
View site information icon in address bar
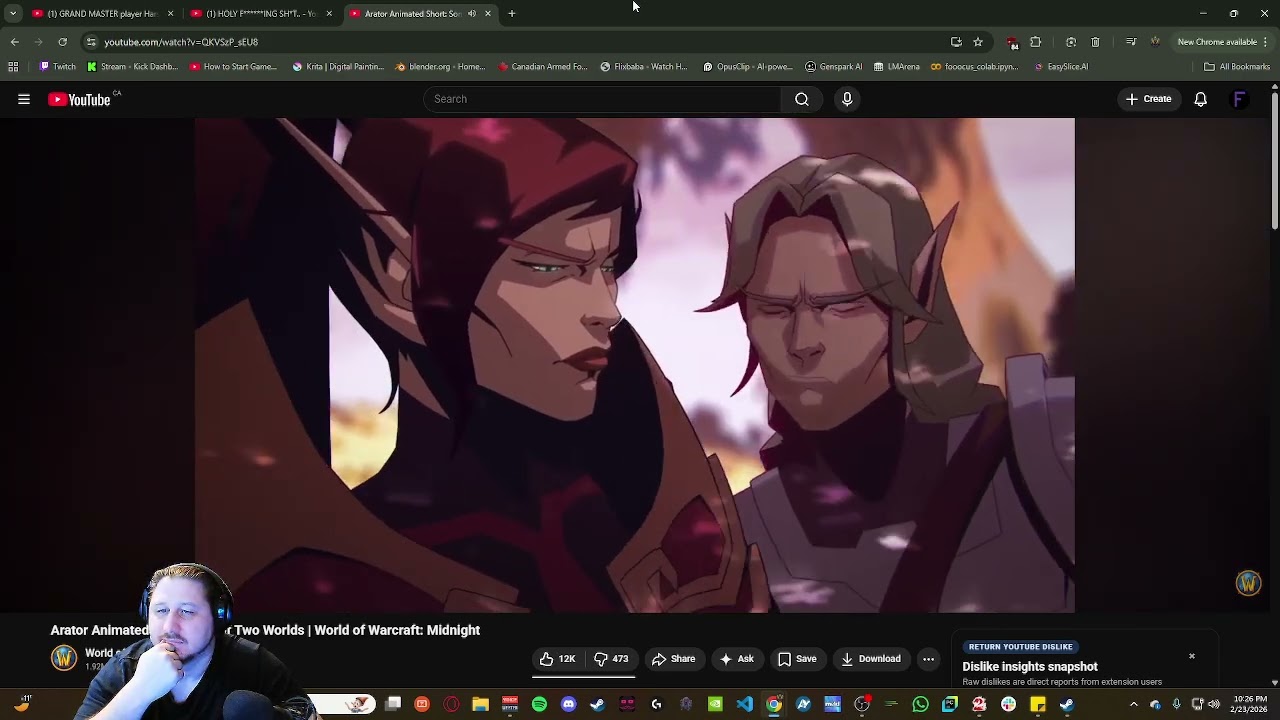pyautogui.click(x=91, y=42)
